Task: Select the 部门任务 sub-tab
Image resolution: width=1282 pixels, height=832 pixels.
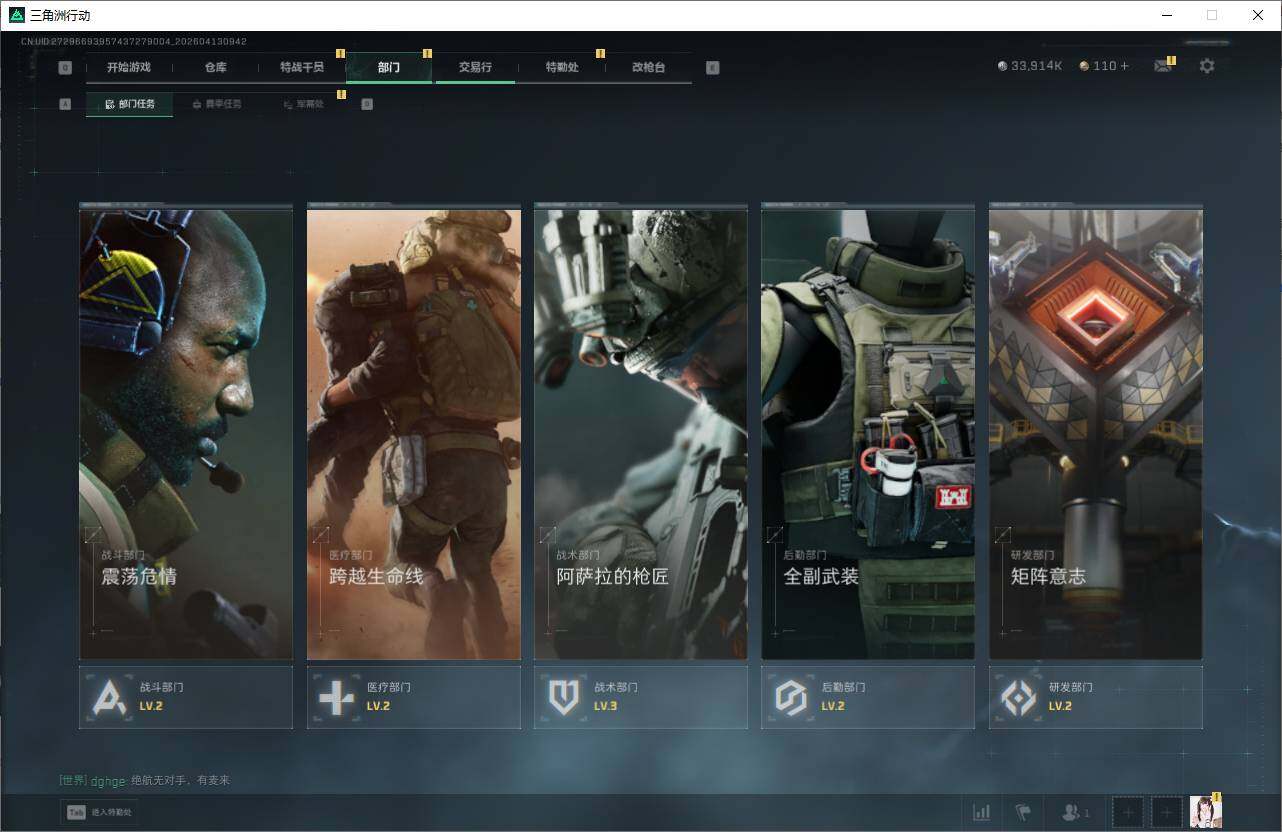Action: coord(130,104)
